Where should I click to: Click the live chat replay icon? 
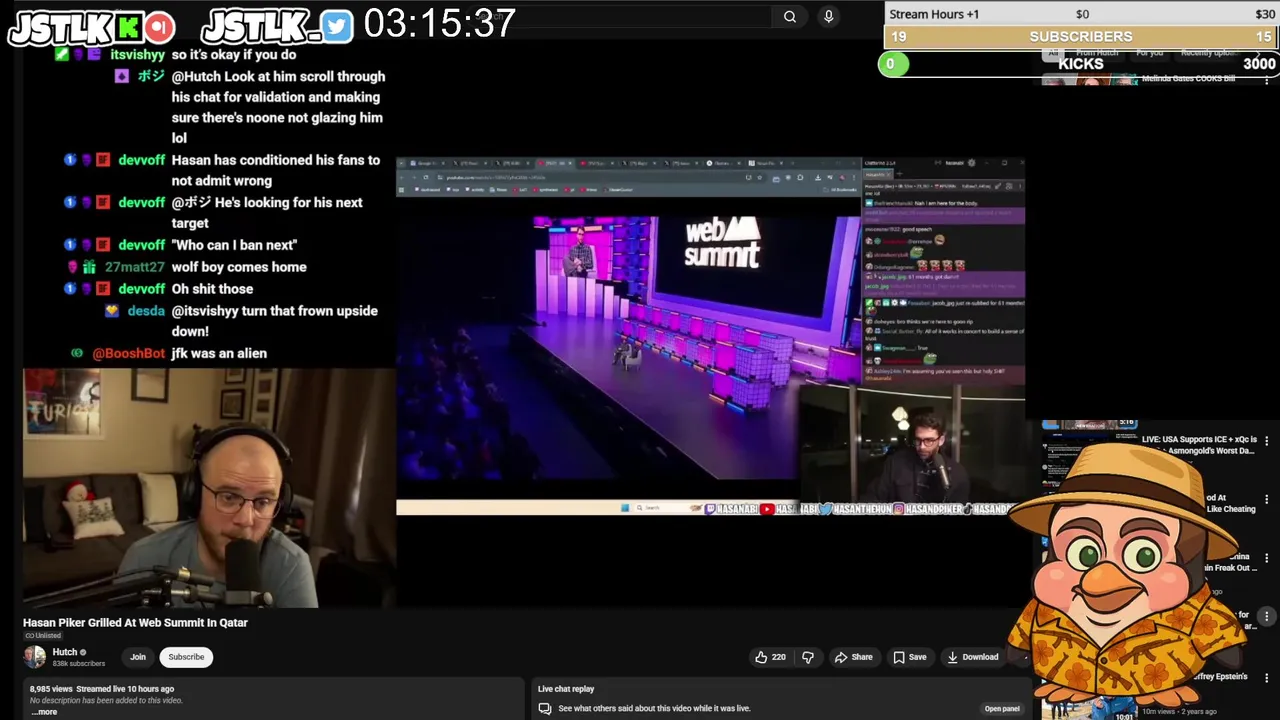545,708
